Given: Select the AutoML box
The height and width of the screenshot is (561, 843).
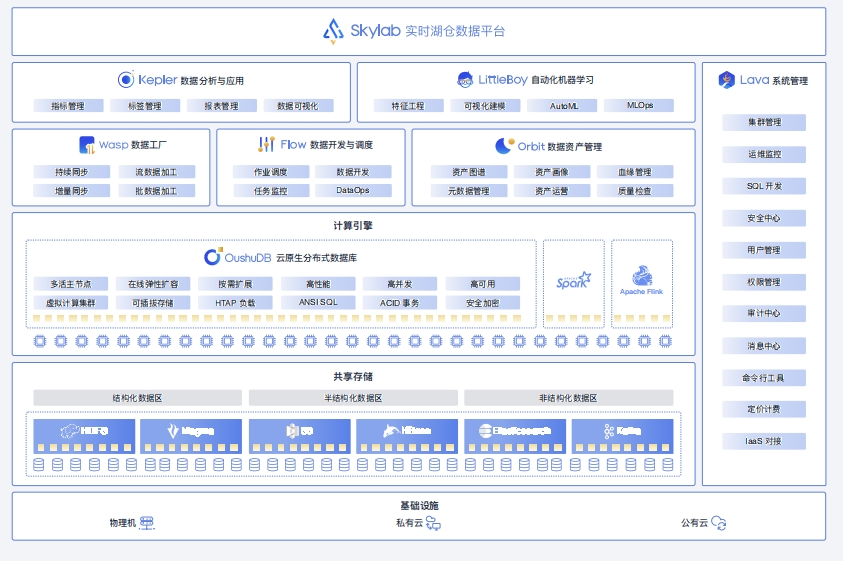Looking at the screenshot, I should (x=562, y=106).
